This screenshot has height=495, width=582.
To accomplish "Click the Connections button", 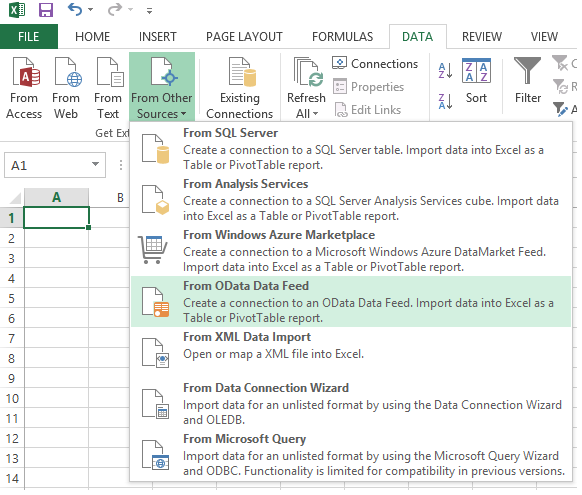I will pyautogui.click(x=375, y=64).
